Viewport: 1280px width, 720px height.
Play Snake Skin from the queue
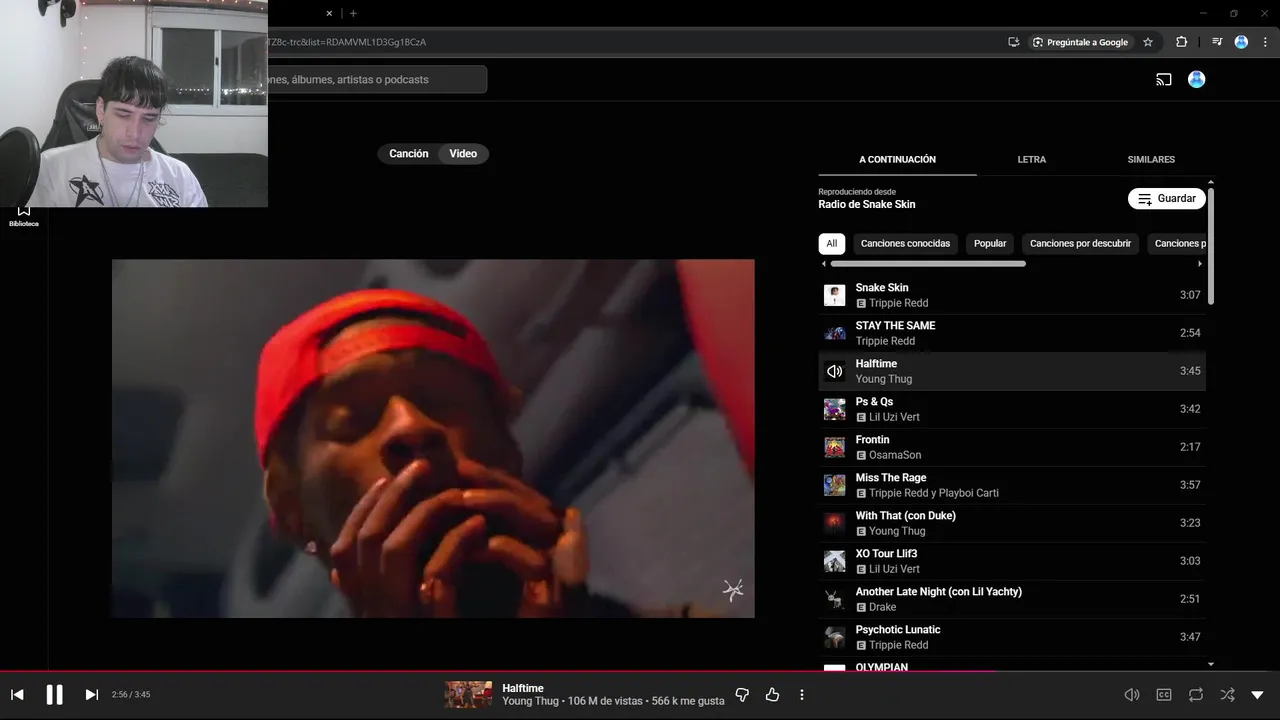pos(1012,295)
